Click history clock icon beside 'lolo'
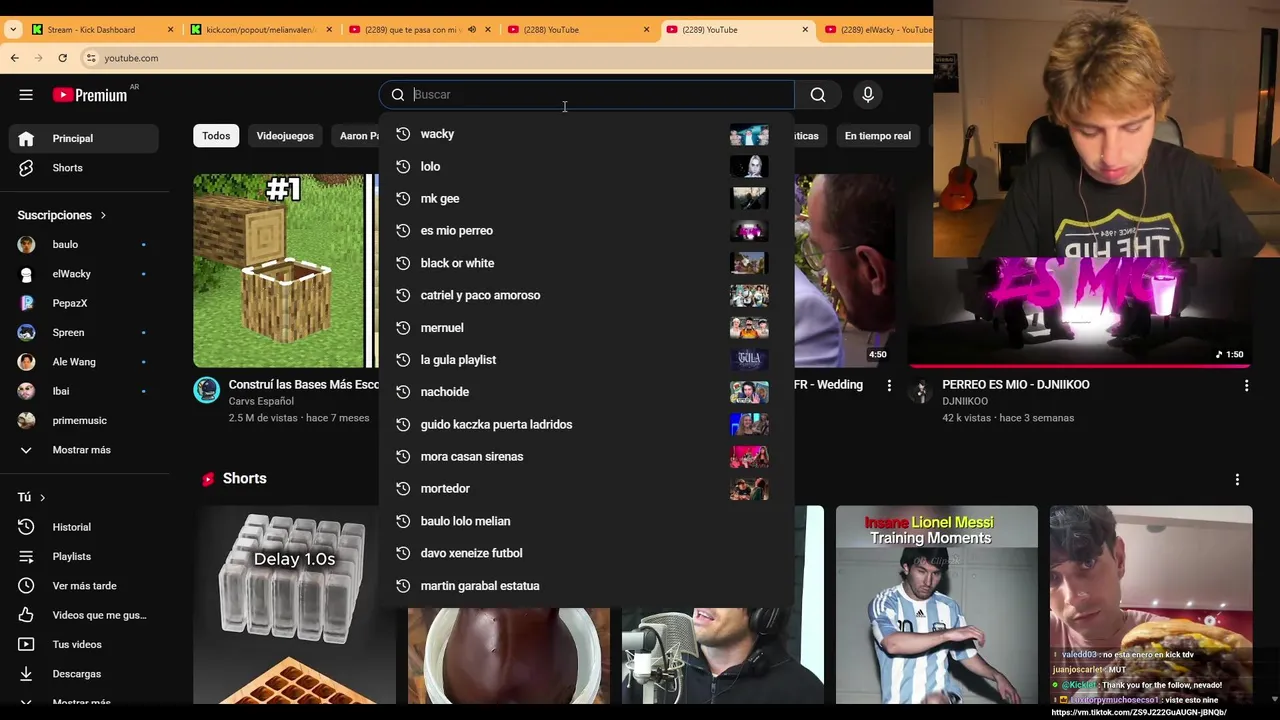 (x=403, y=166)
